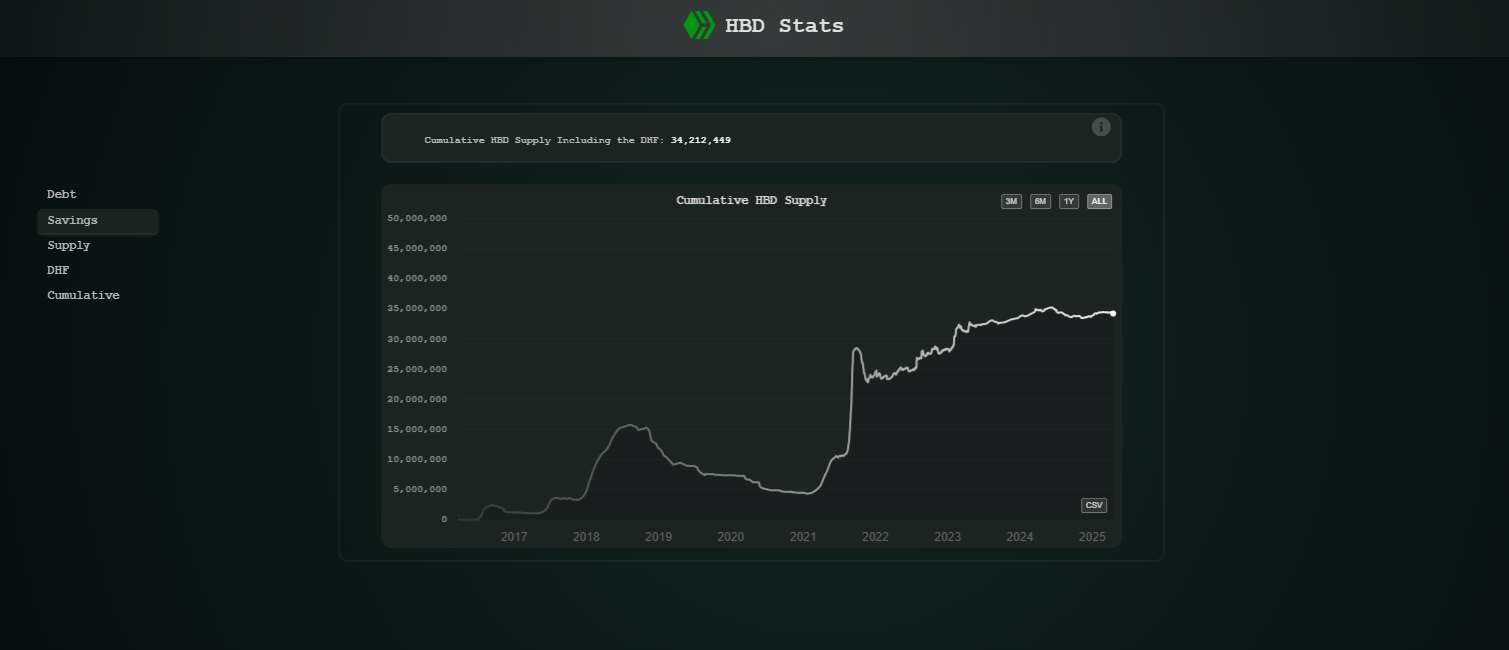This screenshot has height=650, width=1509.
Task: Click the 35,000,000 y-axis label
Action: (x=417, y=308)
